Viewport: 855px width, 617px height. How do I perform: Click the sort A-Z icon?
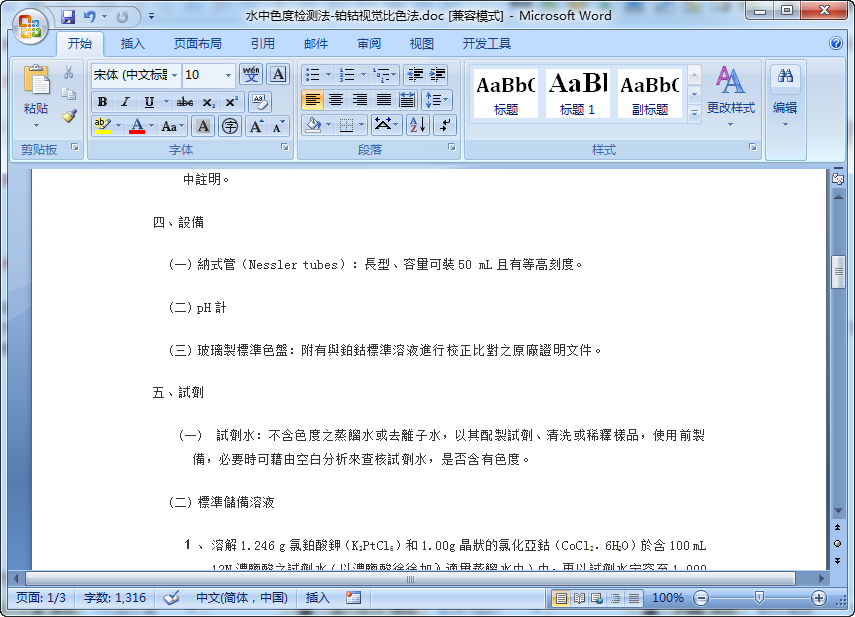[418, 125]
